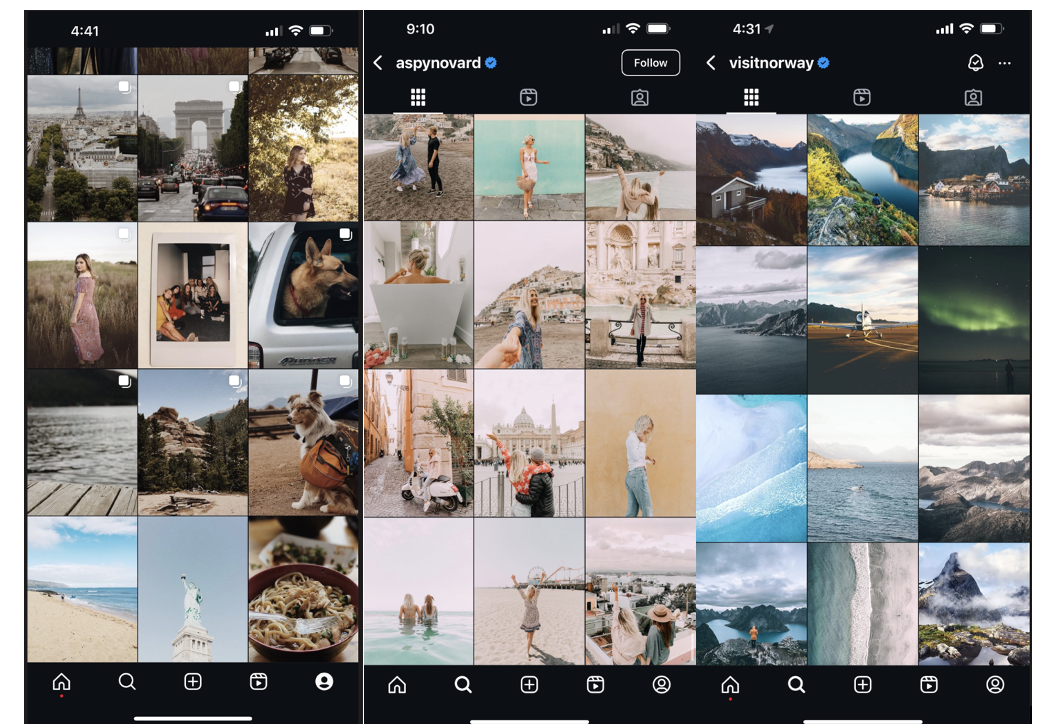Switch to the Reels tab on aspynovard profile
Image resolution: width=1038 pixels, height=724 pixels.
[528, 98]
